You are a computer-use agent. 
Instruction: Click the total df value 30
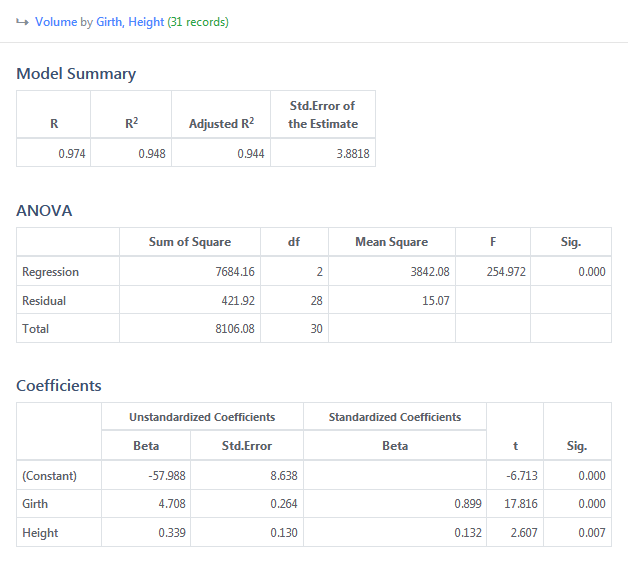(316, 329)
